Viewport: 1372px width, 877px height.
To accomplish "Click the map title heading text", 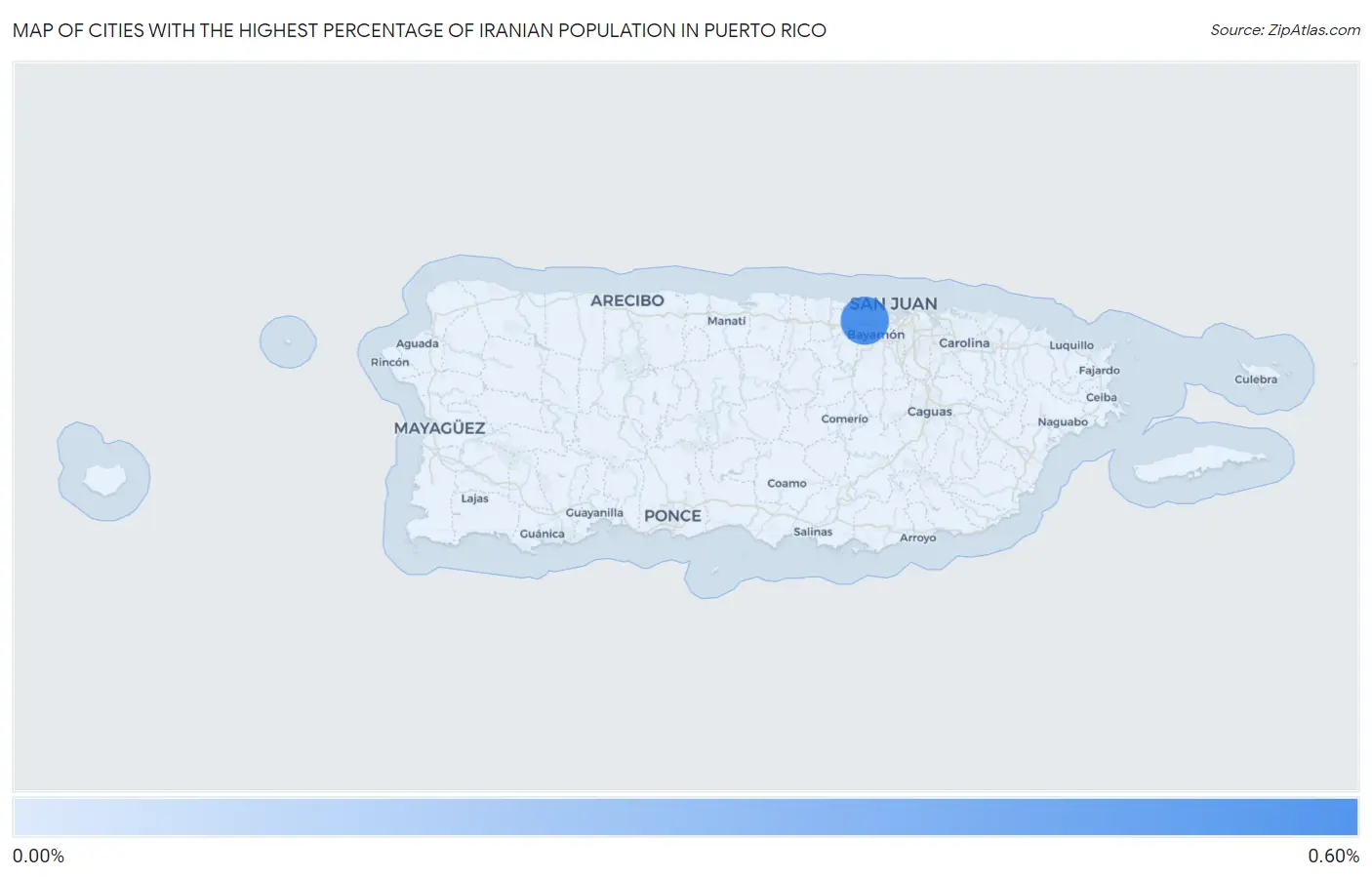I will click(x=420, y=30).
